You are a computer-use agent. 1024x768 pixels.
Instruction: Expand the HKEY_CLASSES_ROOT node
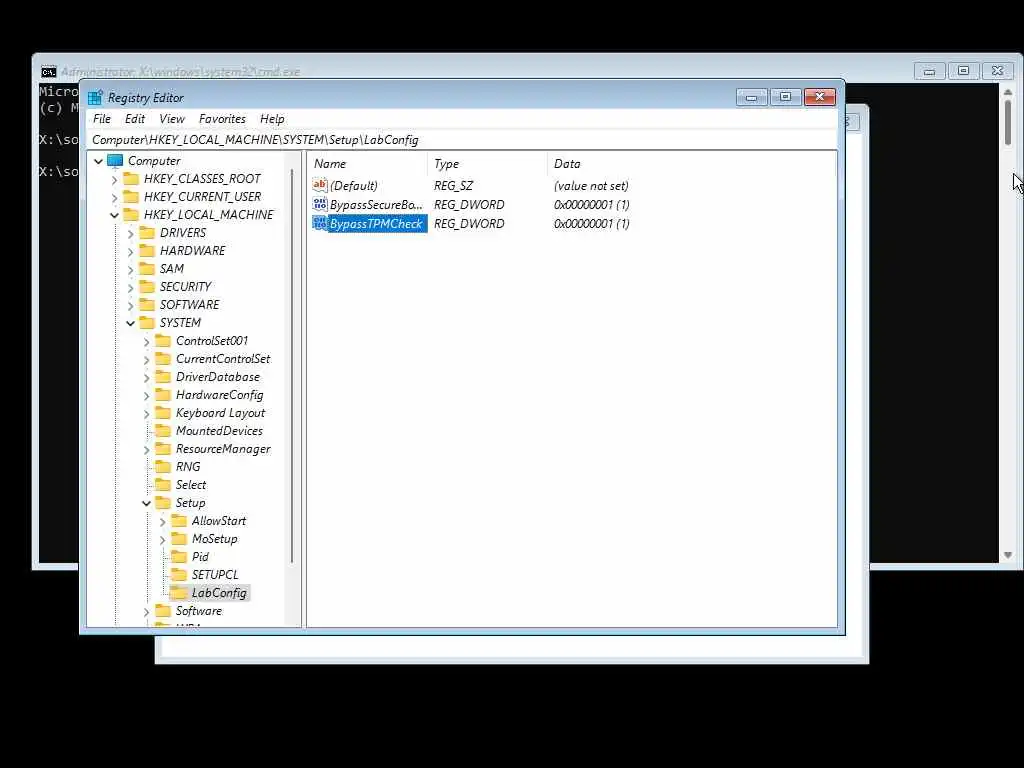pos(115,179)
